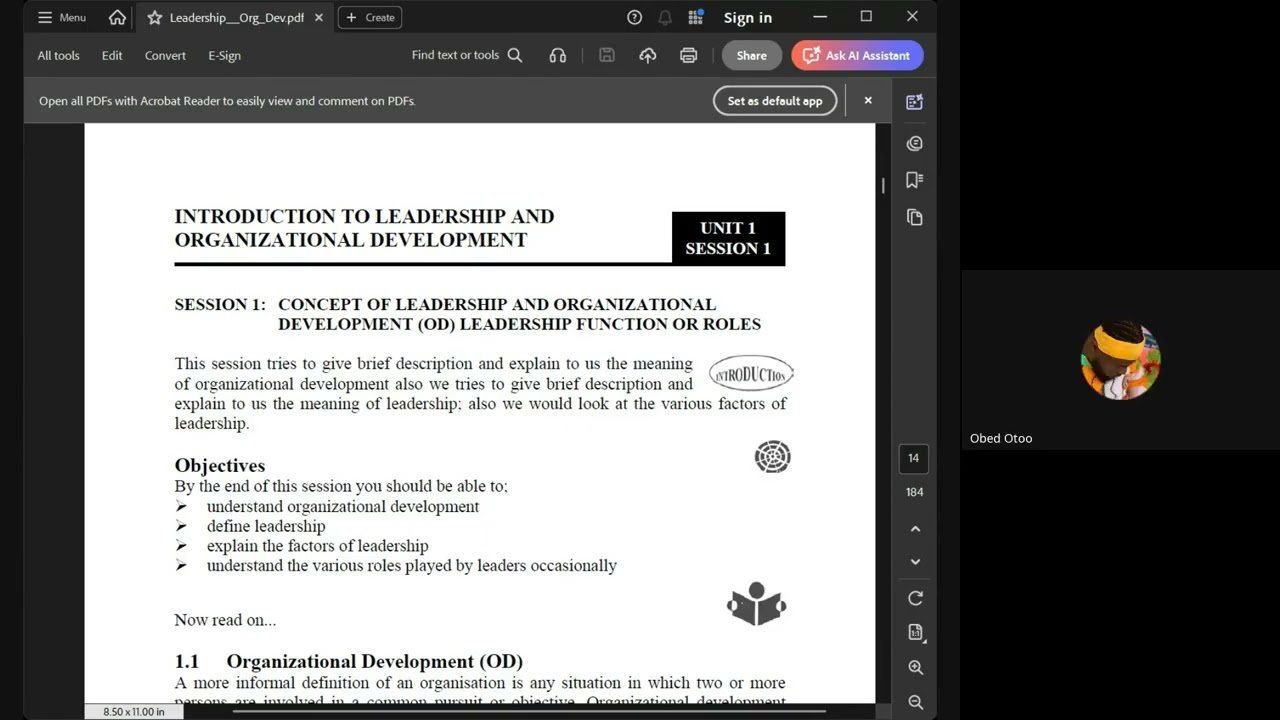The image size is (1280, 720).
Task: Star the Leadership__Org_Dev.pdf tab
Action: tap(154, 17)
